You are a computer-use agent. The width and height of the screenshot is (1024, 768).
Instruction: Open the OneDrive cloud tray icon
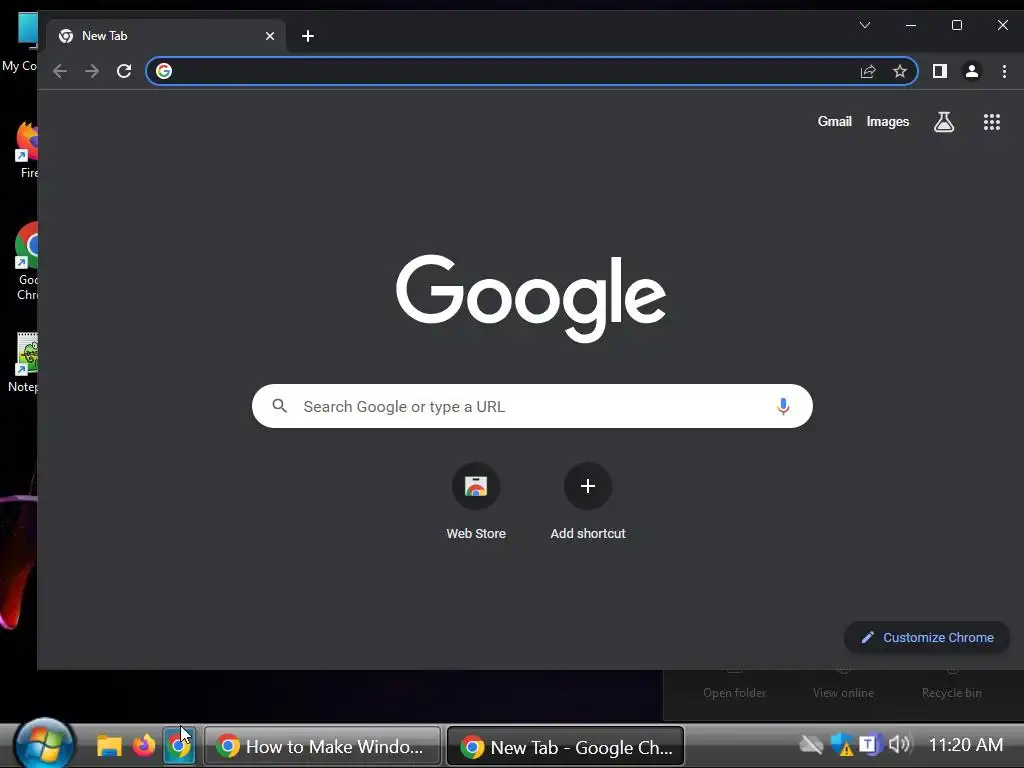(811, 744)
